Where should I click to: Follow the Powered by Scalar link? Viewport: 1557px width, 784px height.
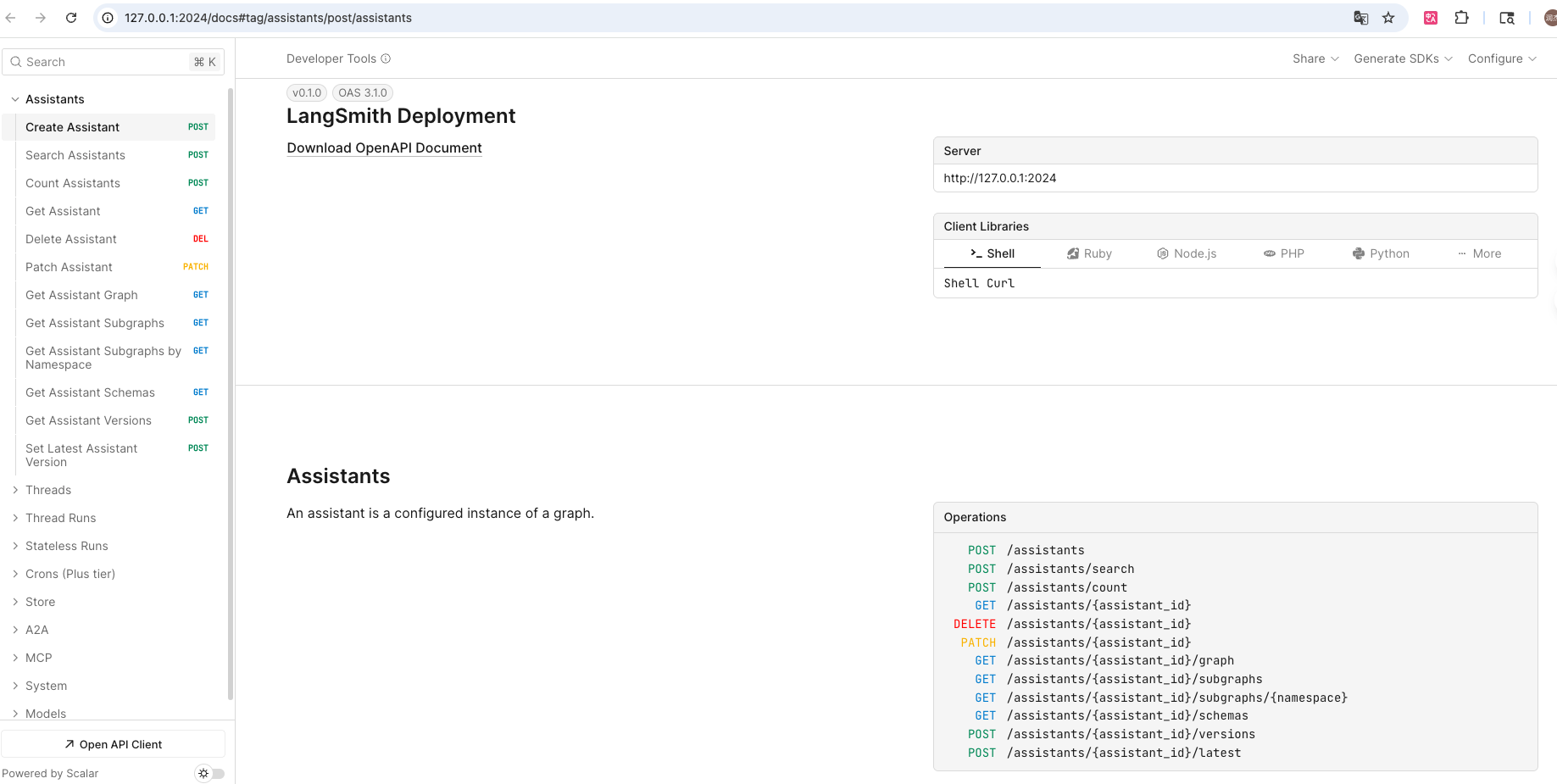point(50,773)
